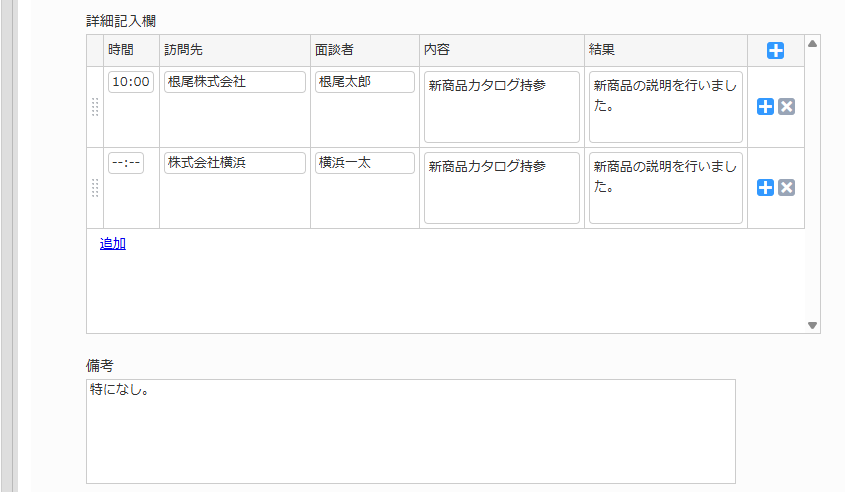
Task: Click the 株式会社横浜 visit destination field
Action: pos(235,163)
